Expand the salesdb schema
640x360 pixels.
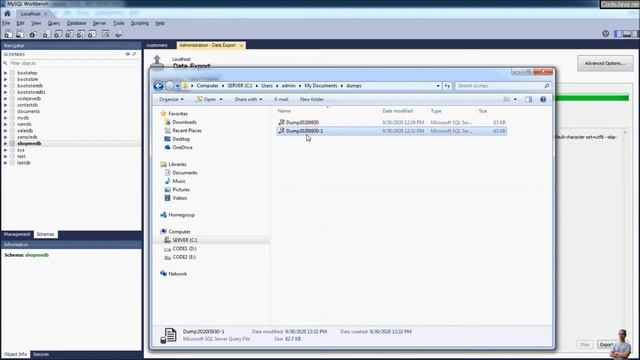tap(6, 131)
